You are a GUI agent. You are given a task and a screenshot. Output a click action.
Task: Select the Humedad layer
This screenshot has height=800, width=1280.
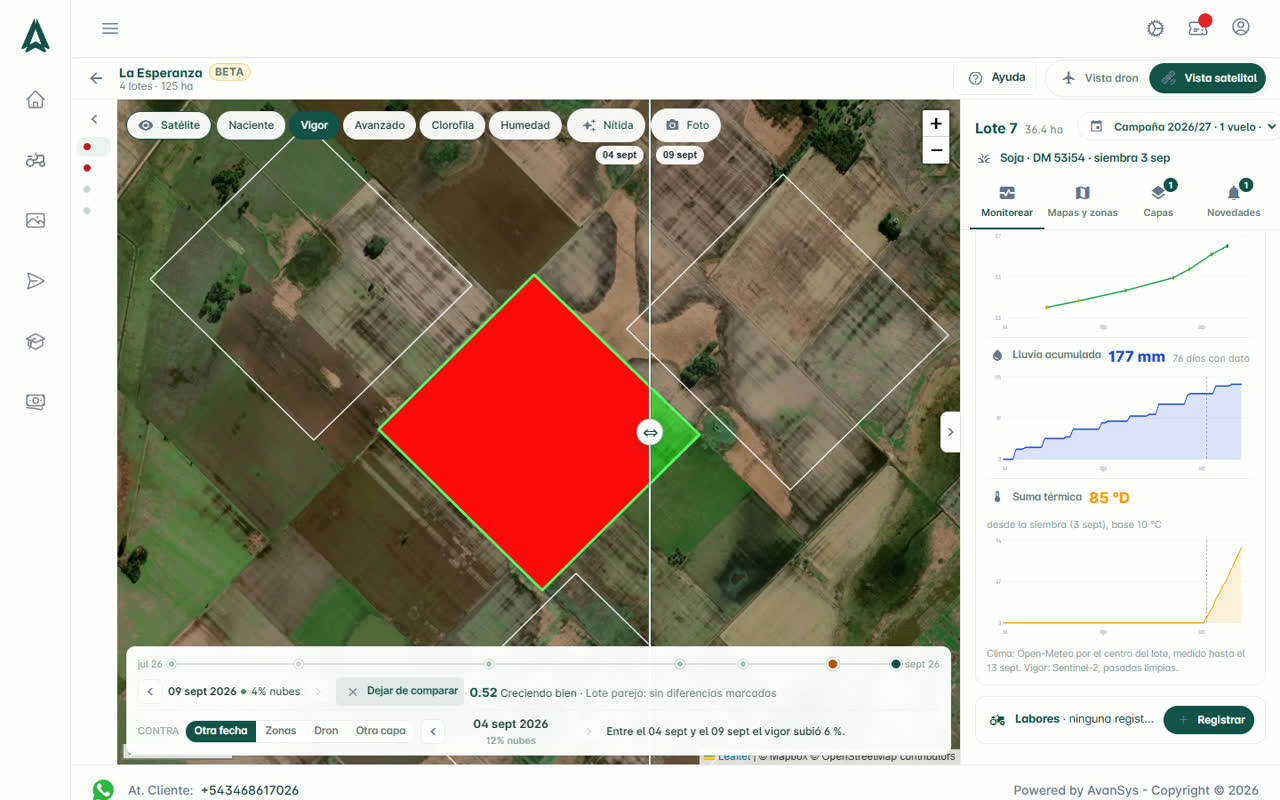525,125
